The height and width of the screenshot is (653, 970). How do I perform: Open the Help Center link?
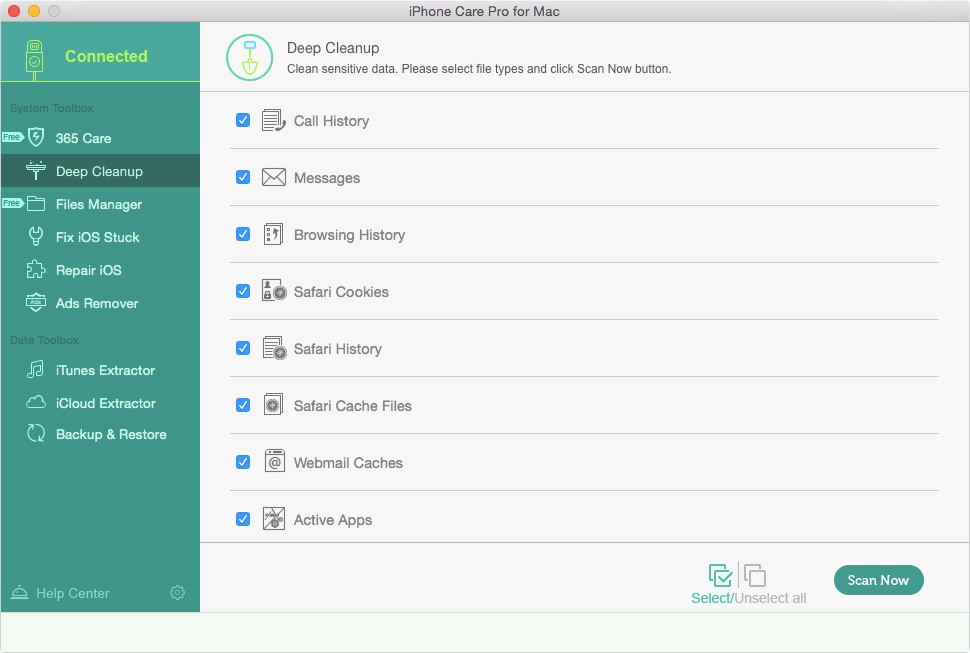(x=72, y=593)
